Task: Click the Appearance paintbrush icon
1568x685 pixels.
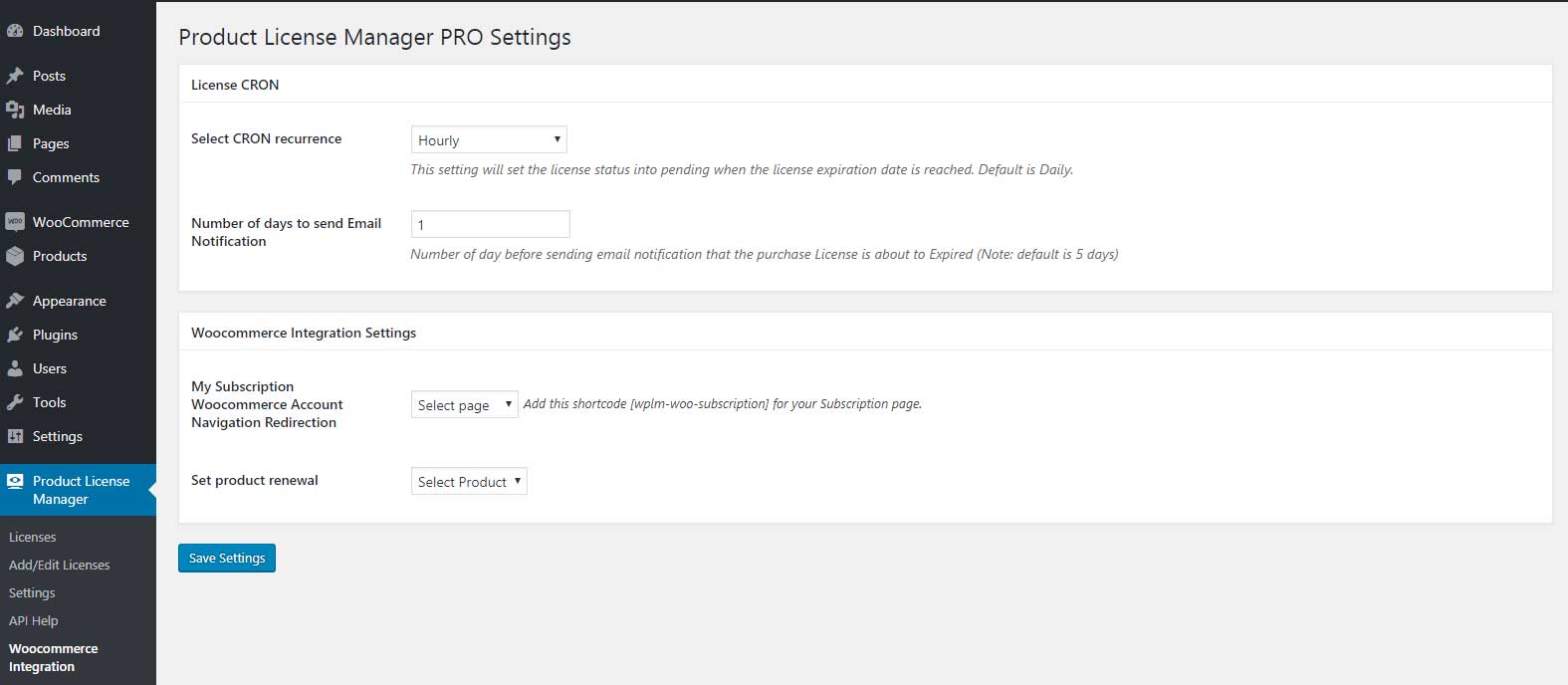Action: [15, 301]
